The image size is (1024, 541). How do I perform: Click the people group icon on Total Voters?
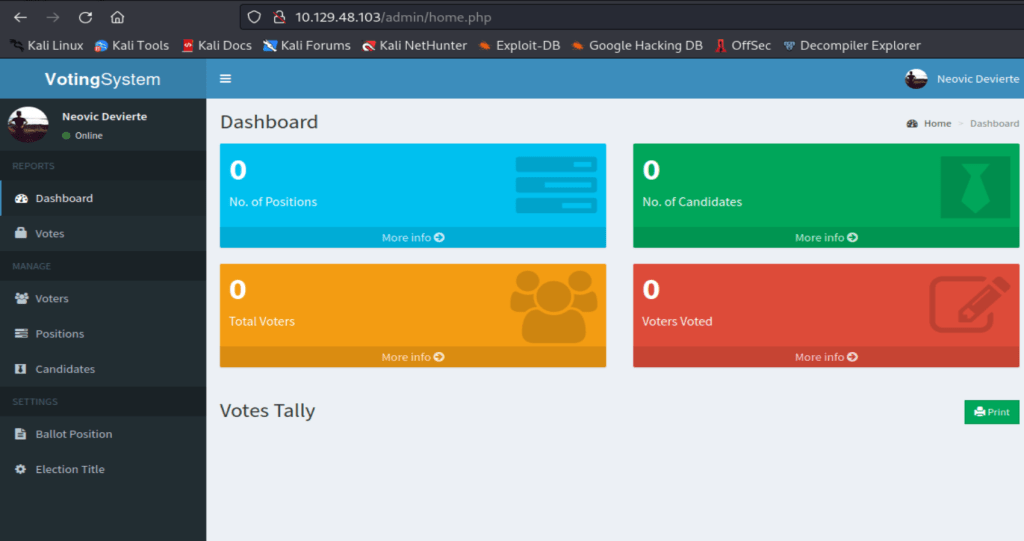(x=553, y=306)
